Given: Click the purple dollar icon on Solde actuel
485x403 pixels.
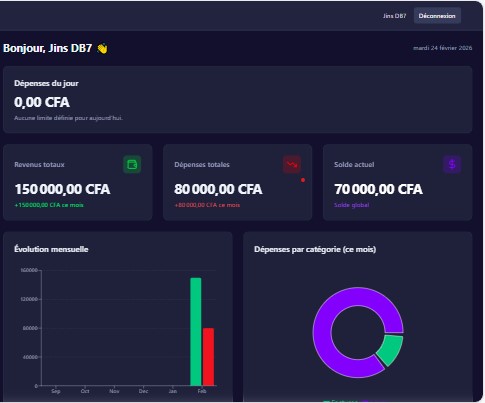Looking at the screenshot, I should coord(452,164).
